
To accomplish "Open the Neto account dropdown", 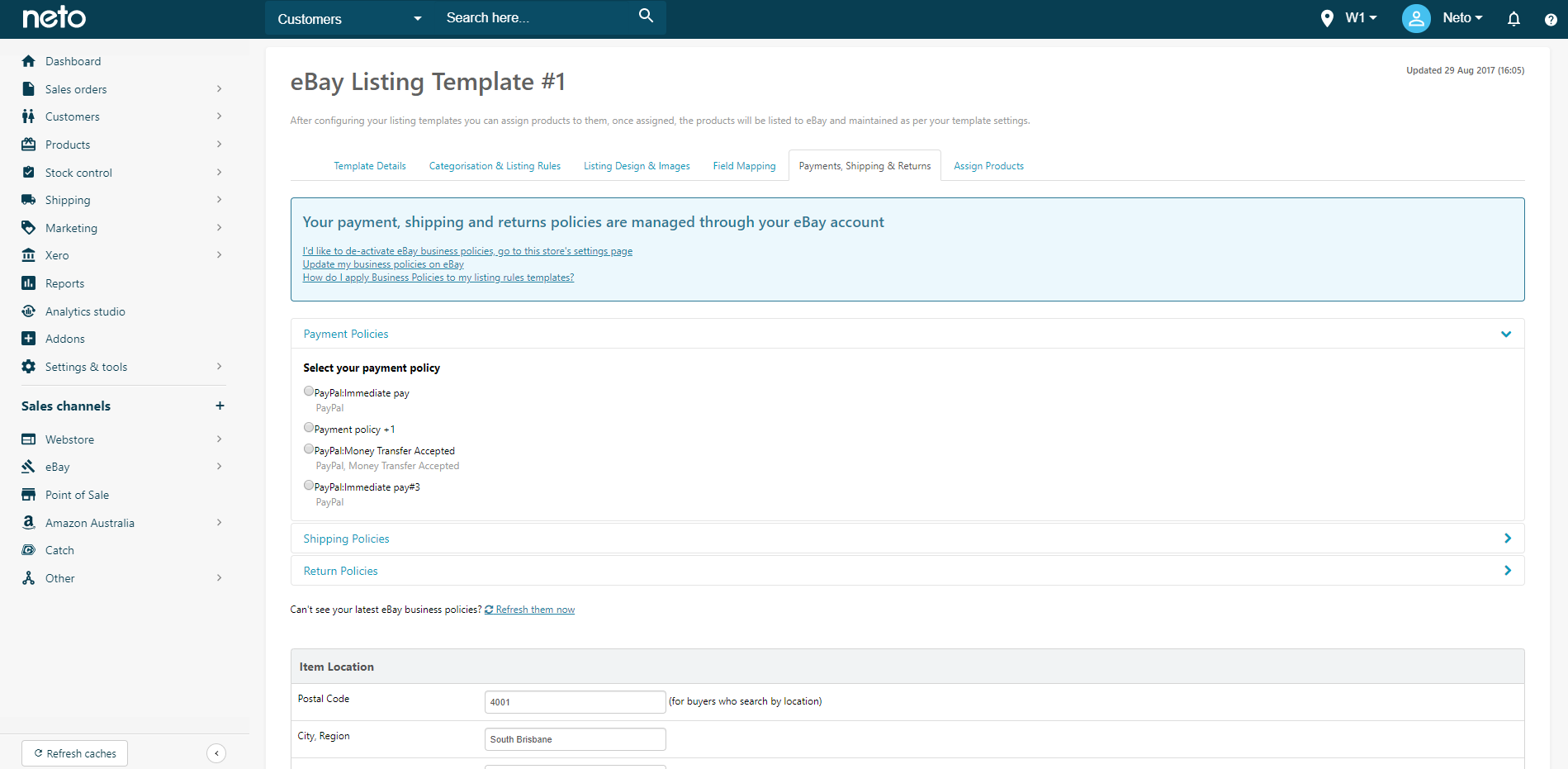I will pyautogui.click(x=1462, y=18).
